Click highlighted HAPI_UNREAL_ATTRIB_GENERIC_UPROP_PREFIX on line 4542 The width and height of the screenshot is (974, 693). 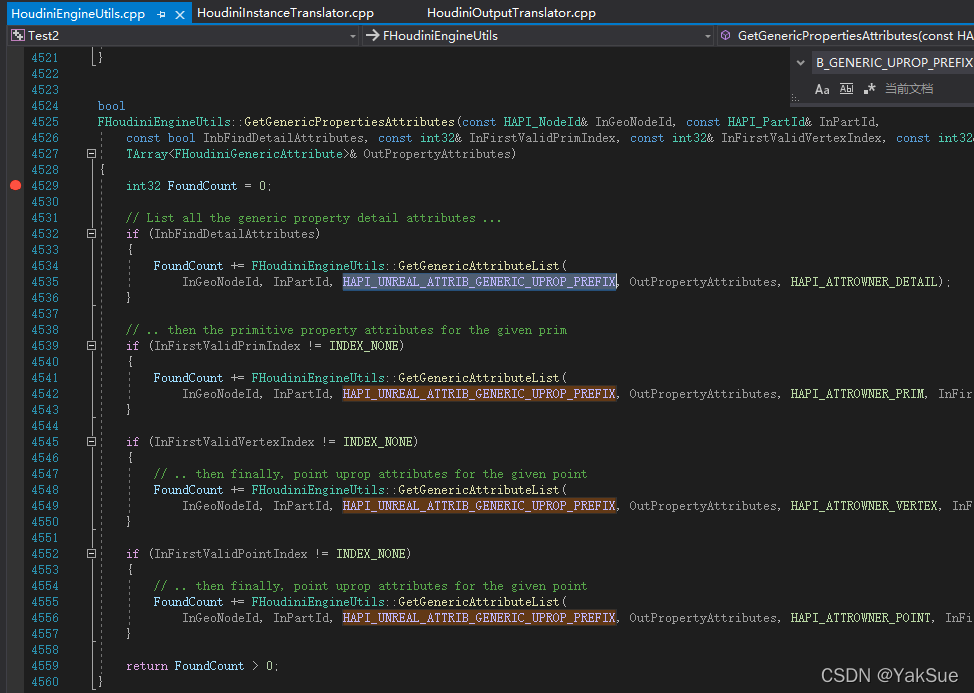click(x=479, y=394)
